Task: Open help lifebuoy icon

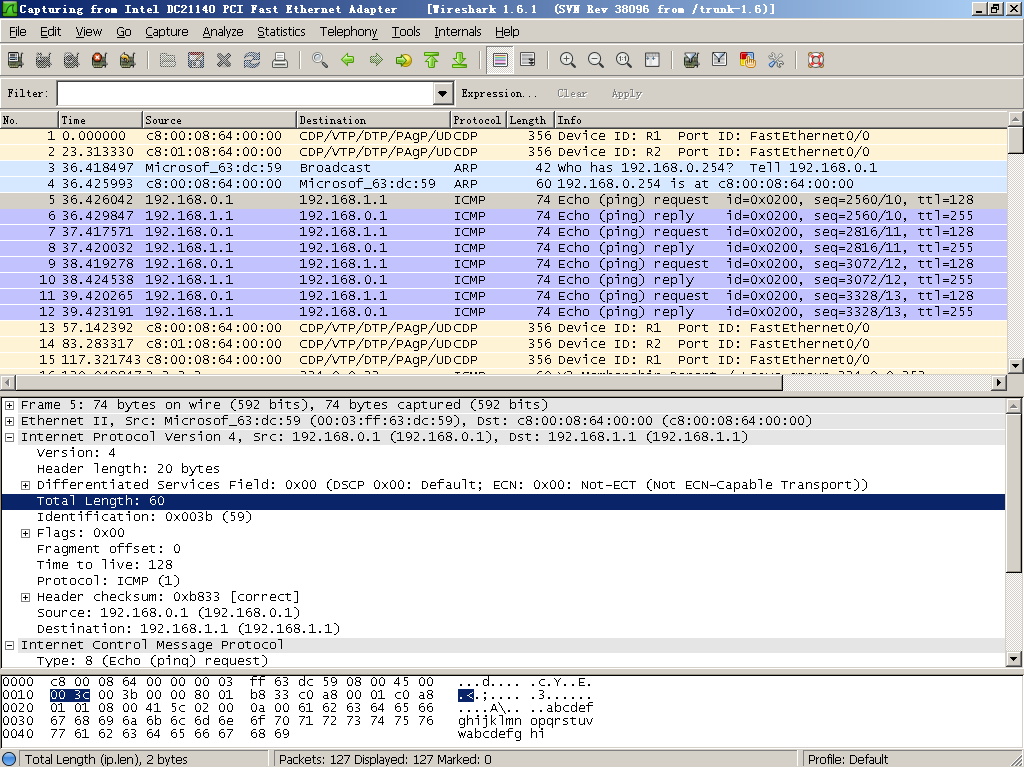Action: point(816,61)
